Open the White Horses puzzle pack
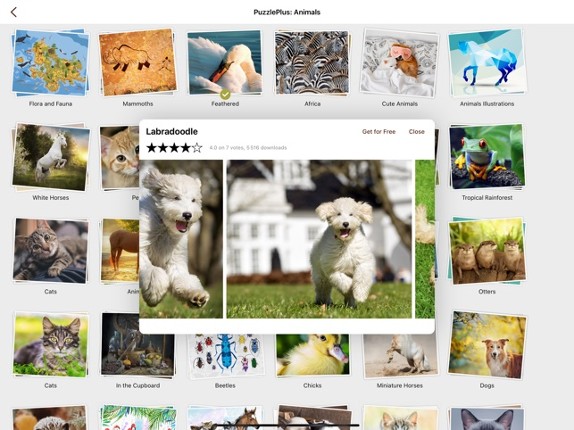 tap(51, 157)
